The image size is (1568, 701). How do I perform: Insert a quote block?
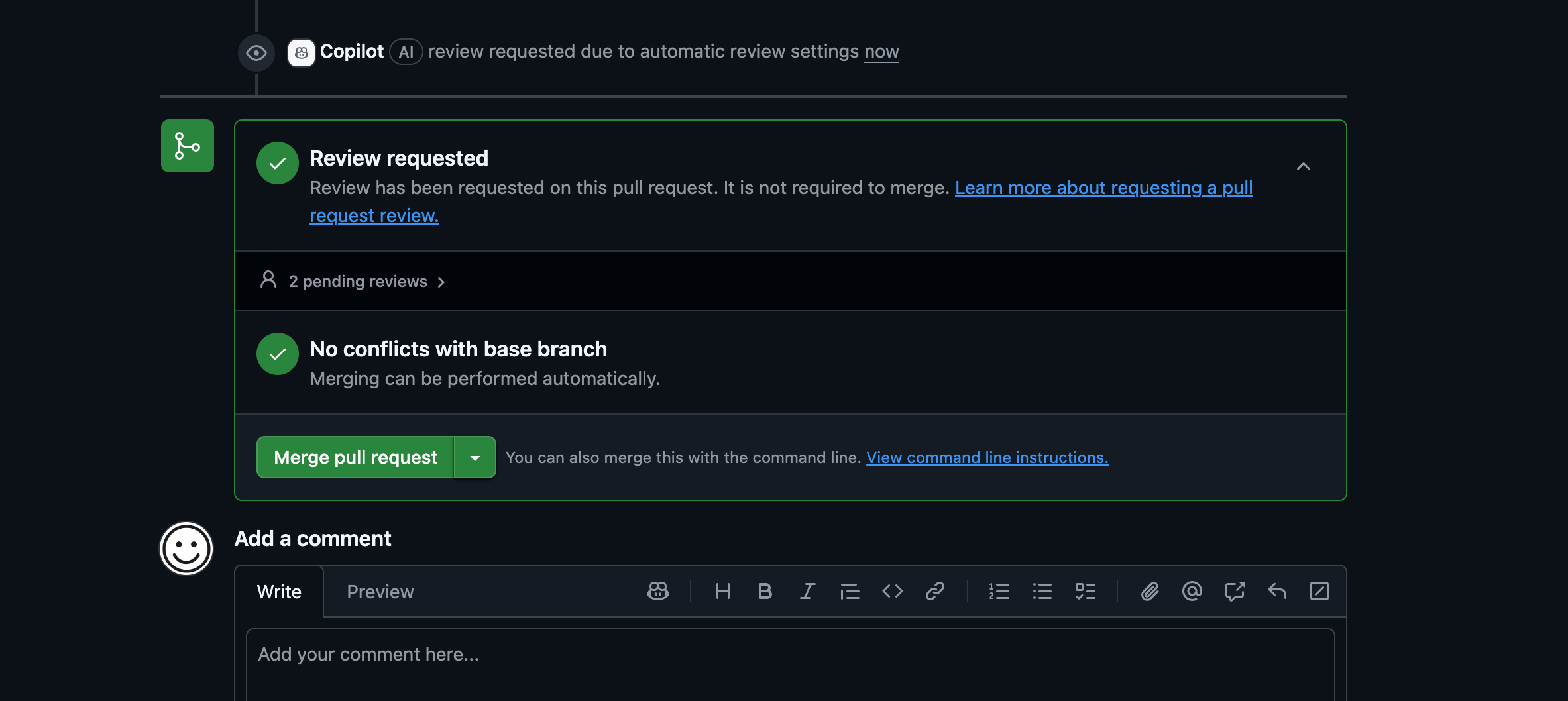(x=850, y=591)
